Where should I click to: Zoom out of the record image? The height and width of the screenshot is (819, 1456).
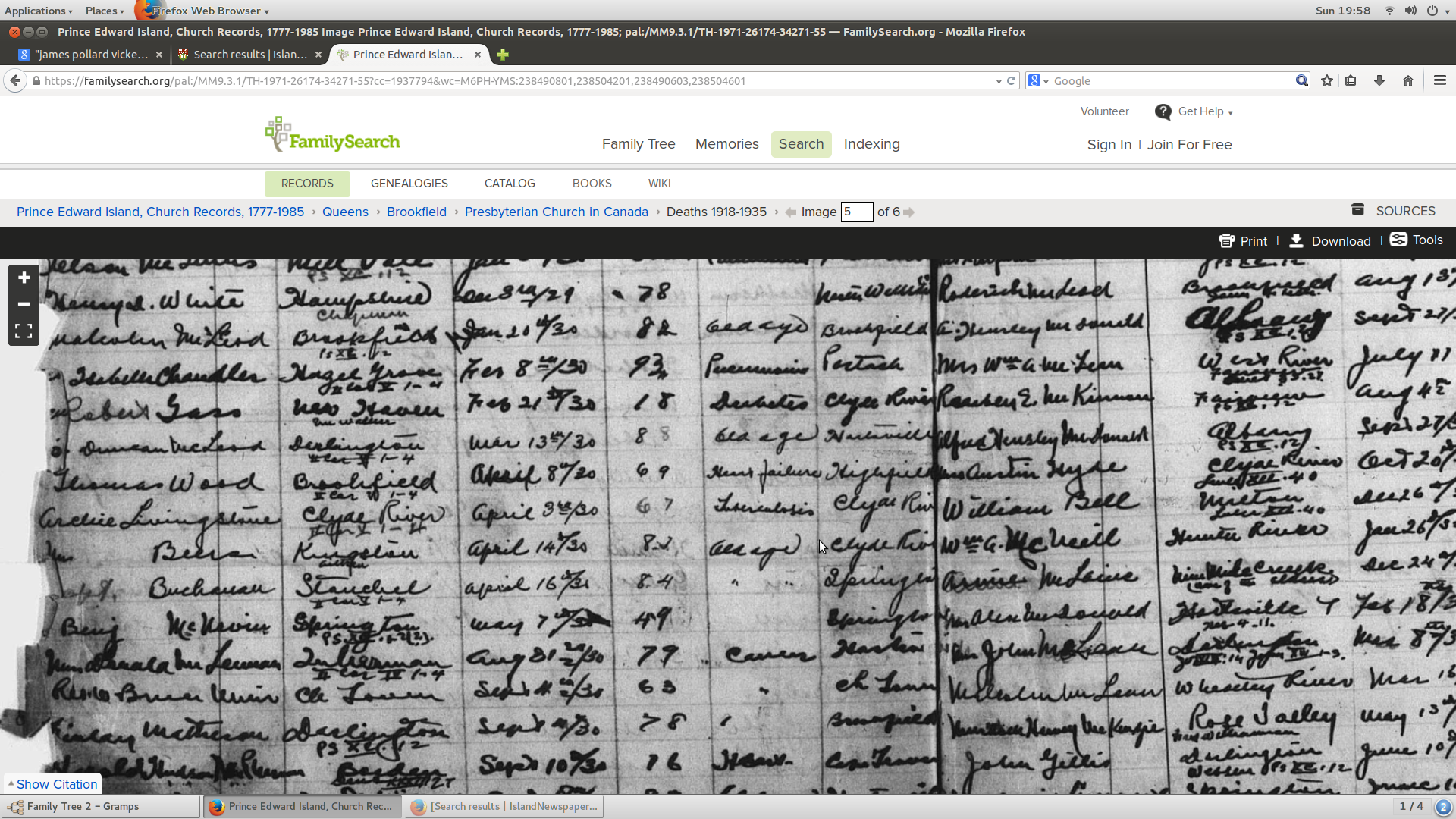[24, 304]
